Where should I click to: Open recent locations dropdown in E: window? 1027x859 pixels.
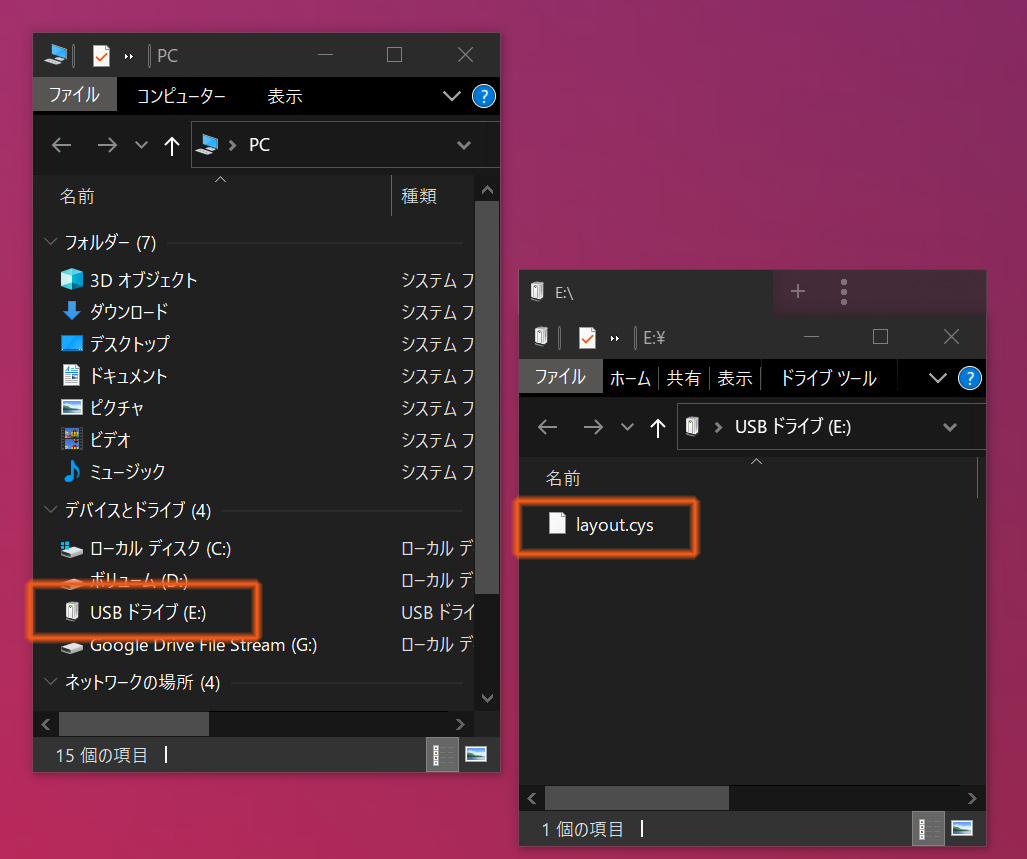point(627,428)
